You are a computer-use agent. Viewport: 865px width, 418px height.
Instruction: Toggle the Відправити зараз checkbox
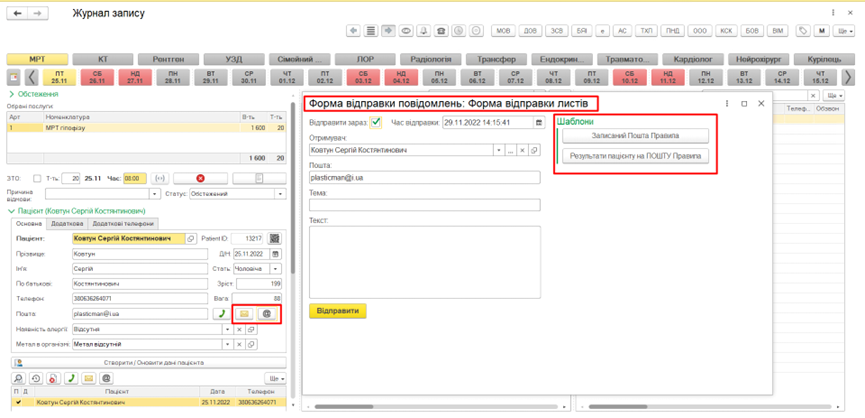tap(376, 123)
